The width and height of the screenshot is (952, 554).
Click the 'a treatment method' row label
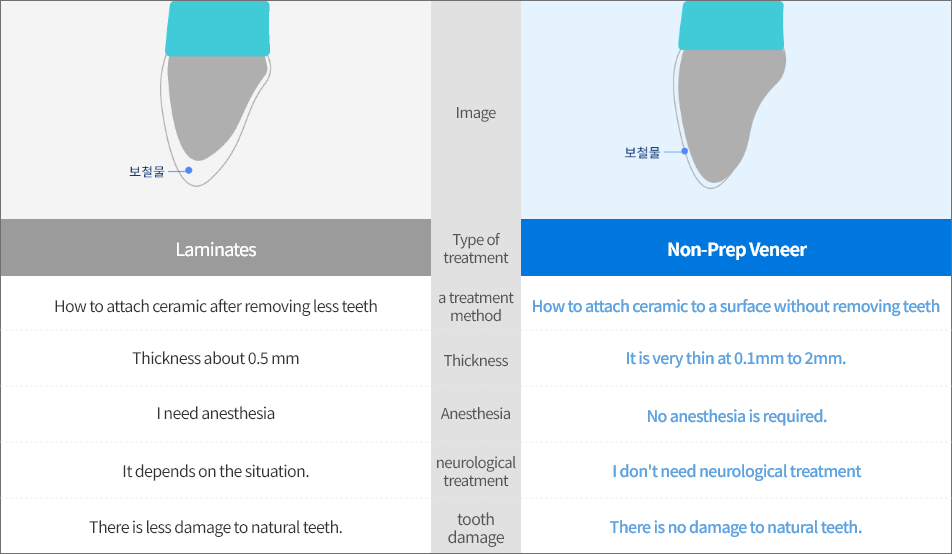click(x=476, y=306)
